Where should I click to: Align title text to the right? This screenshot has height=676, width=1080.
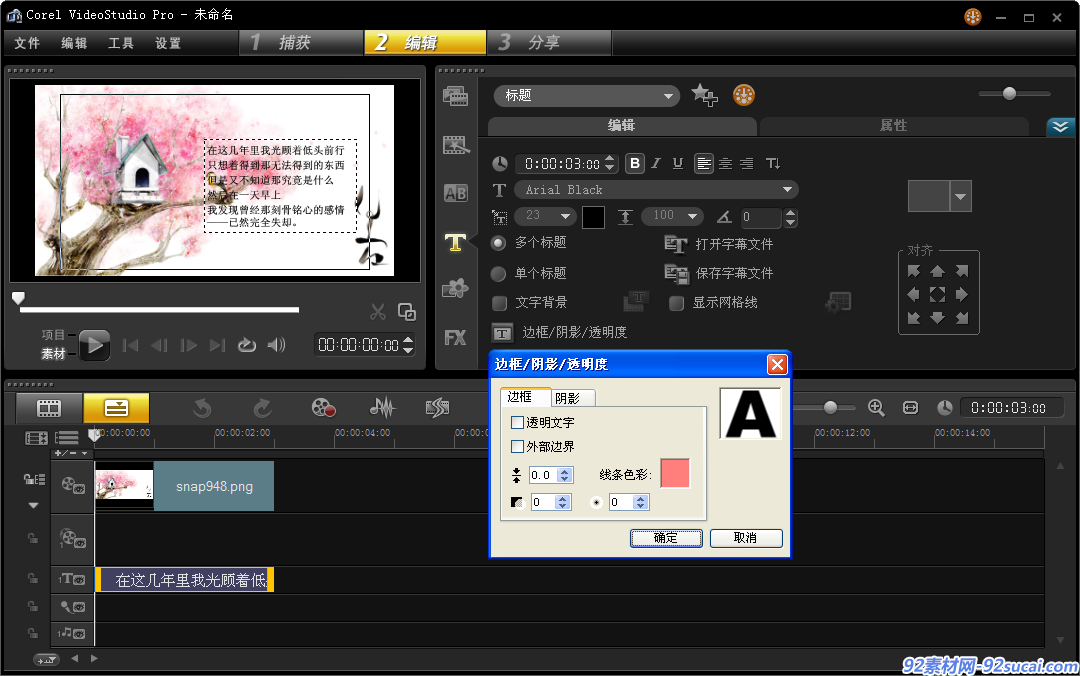(747, 163)
